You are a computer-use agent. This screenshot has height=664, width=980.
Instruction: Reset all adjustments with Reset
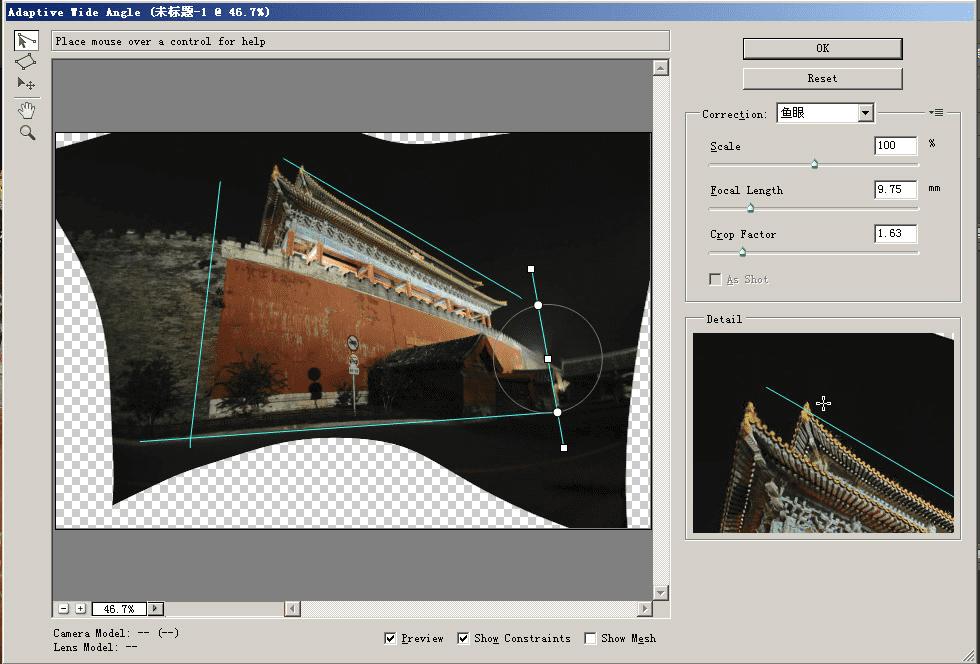822,78
